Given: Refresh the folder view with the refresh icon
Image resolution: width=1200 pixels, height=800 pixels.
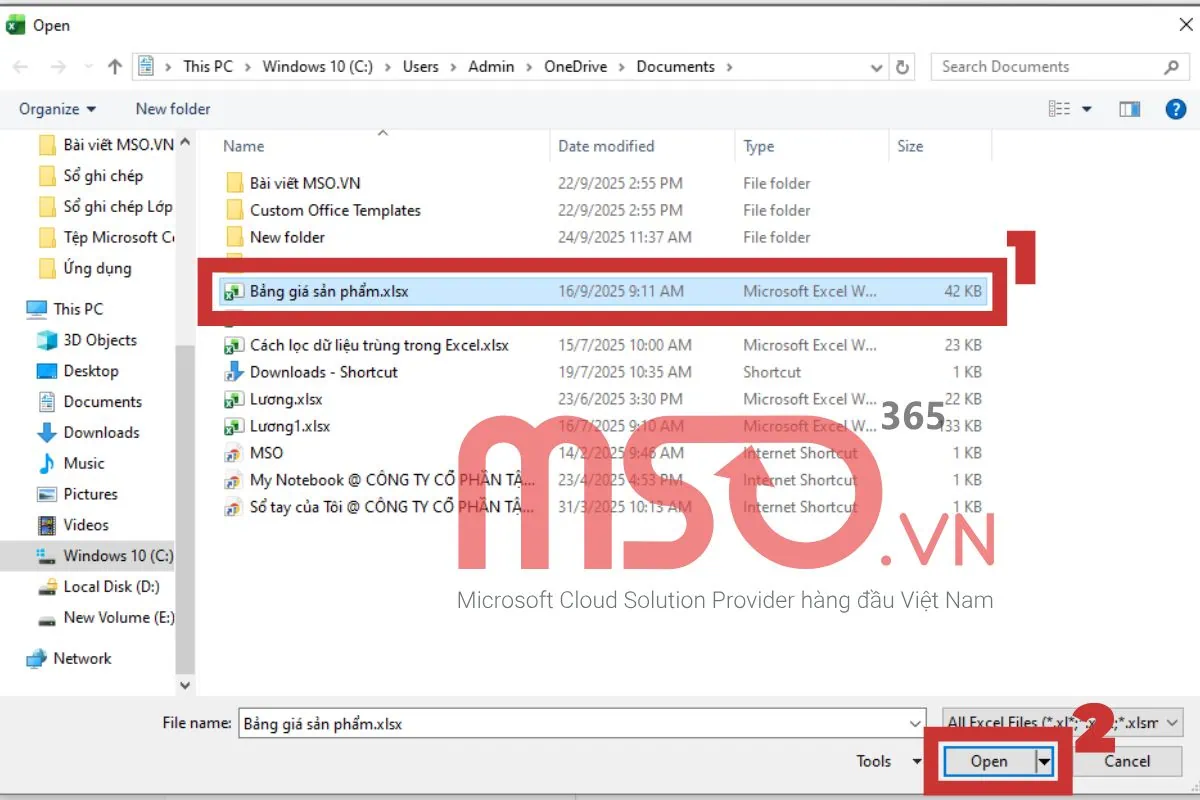Looking at the screenshot, I should pyautogui.click(x=902, y=66).
